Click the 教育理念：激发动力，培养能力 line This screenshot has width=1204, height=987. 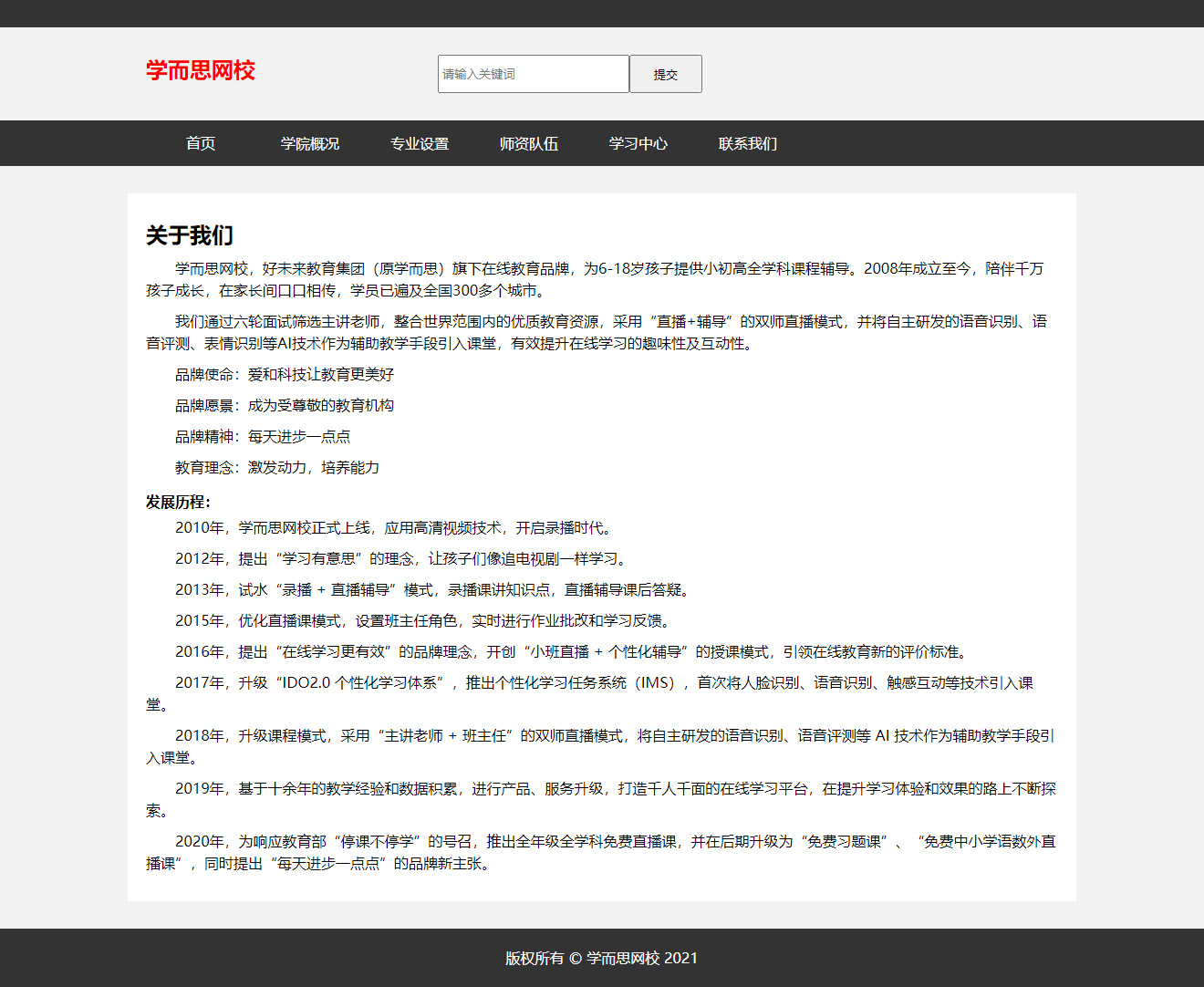click(x=277, y=467)
